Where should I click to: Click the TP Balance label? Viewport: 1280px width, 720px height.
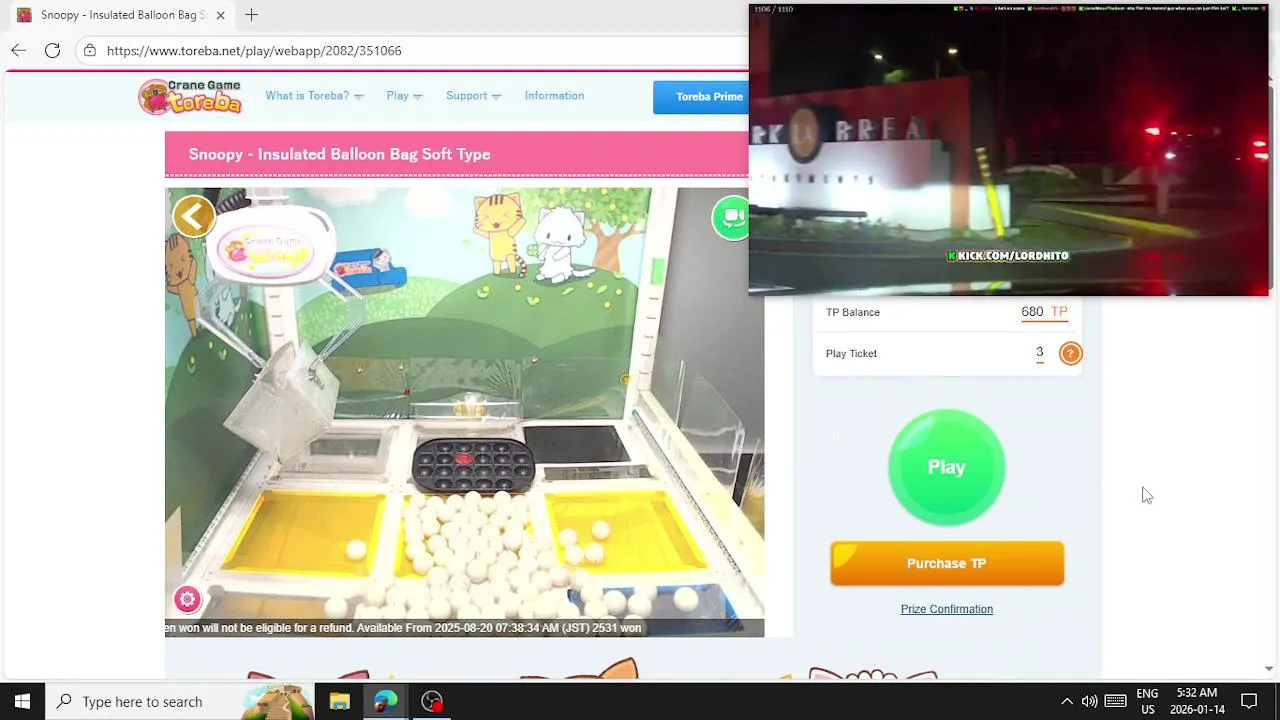pos(853,312)
